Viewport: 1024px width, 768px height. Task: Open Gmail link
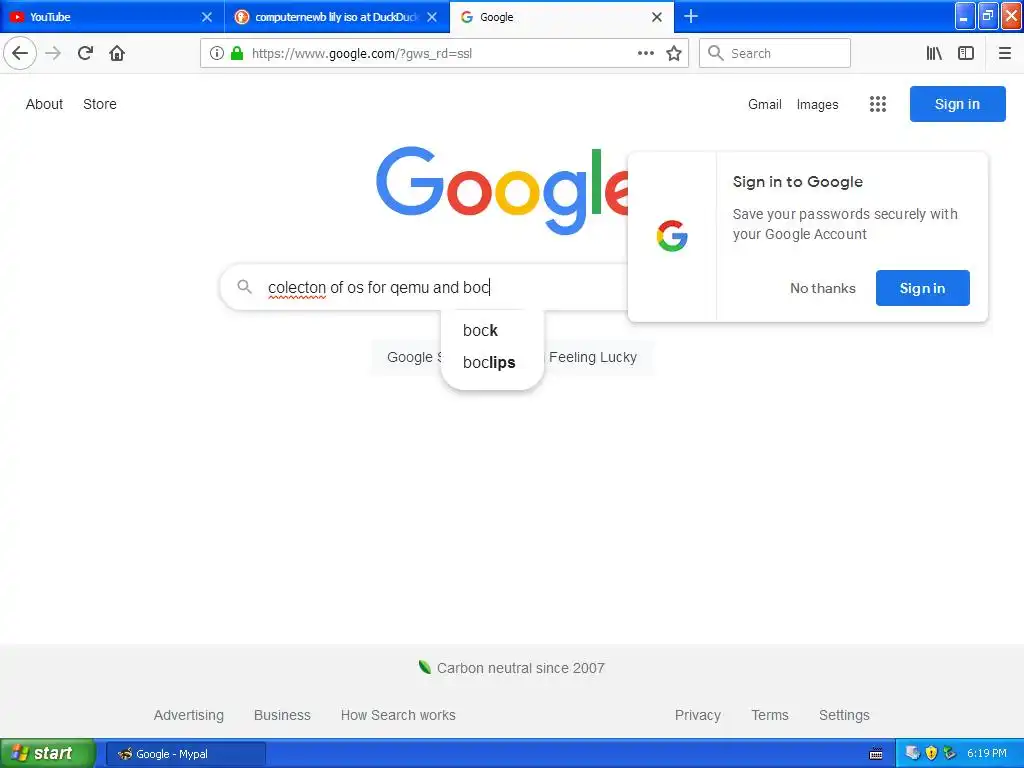(x=765, y=104)
